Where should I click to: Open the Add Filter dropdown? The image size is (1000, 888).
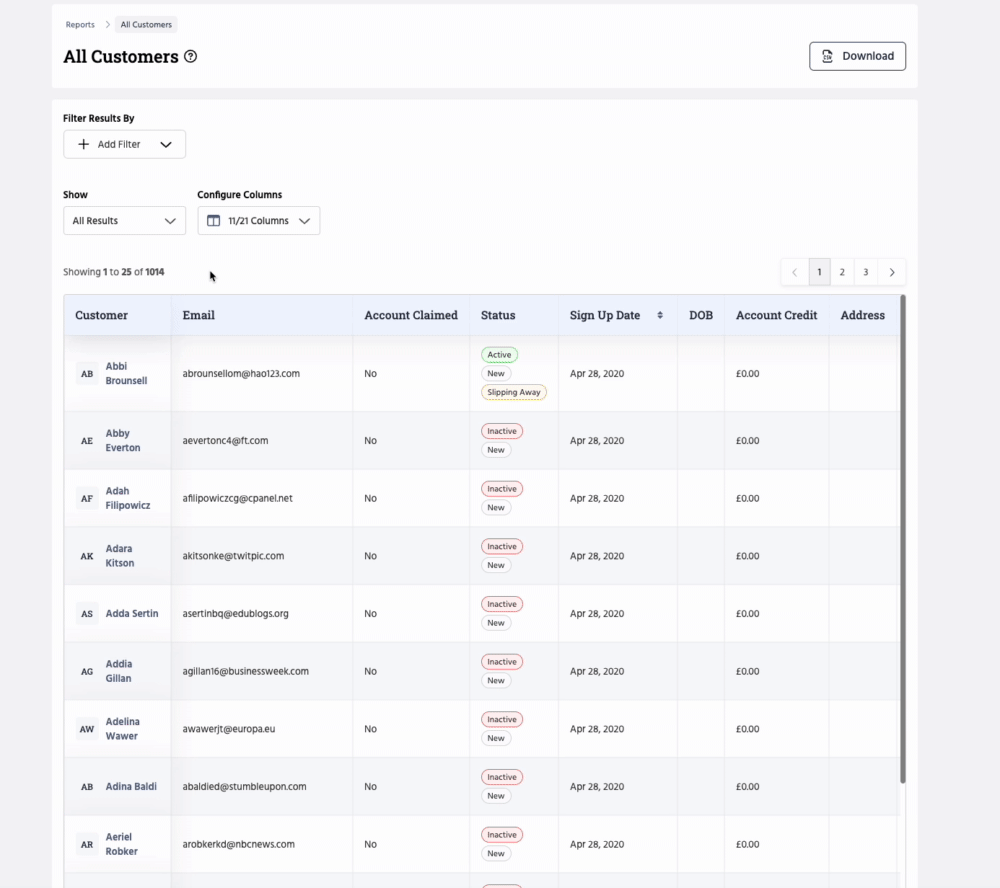coord(124,144)
